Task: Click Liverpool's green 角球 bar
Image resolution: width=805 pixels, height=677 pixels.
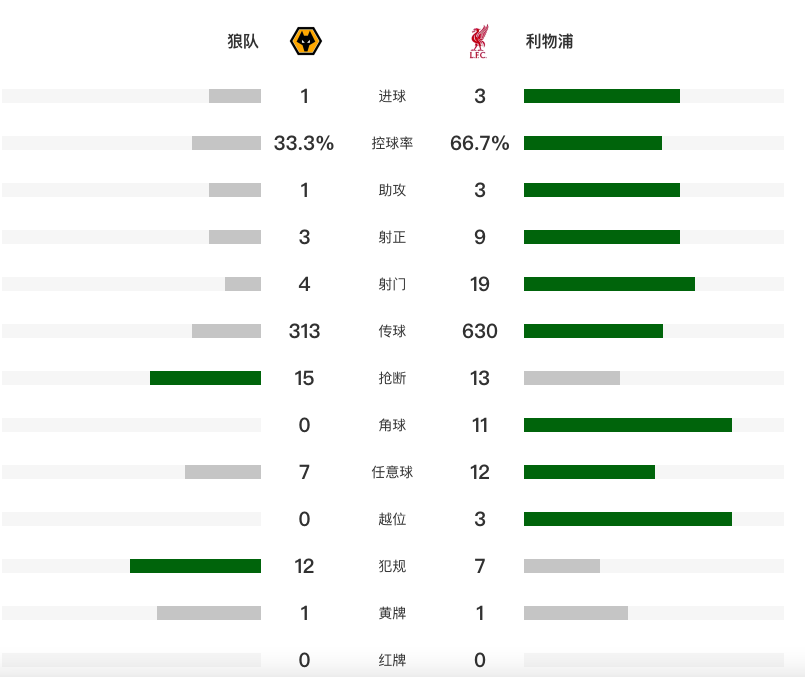Action: (x=627, y=425)
